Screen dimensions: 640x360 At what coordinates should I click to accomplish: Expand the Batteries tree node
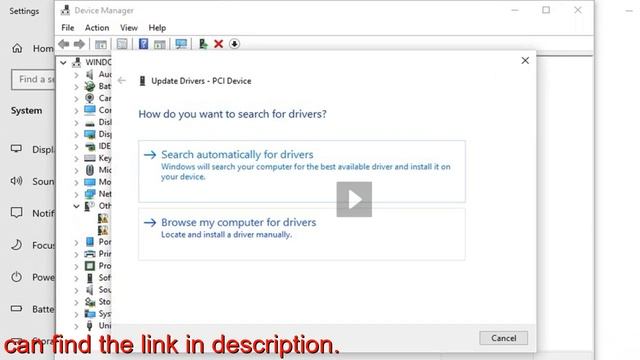[76, 87]
